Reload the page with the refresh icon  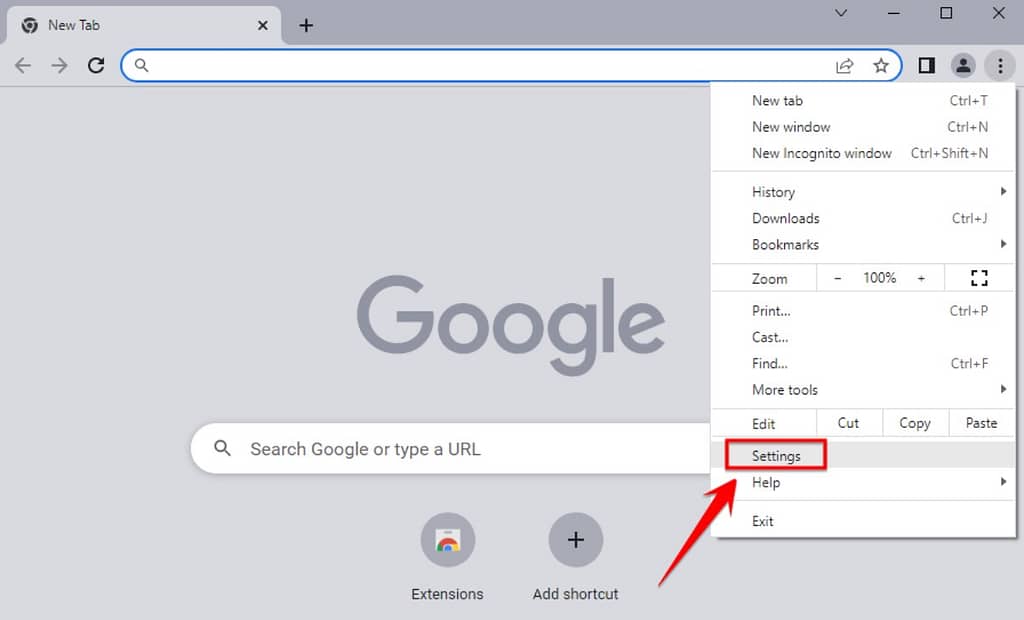coord(96,65)
